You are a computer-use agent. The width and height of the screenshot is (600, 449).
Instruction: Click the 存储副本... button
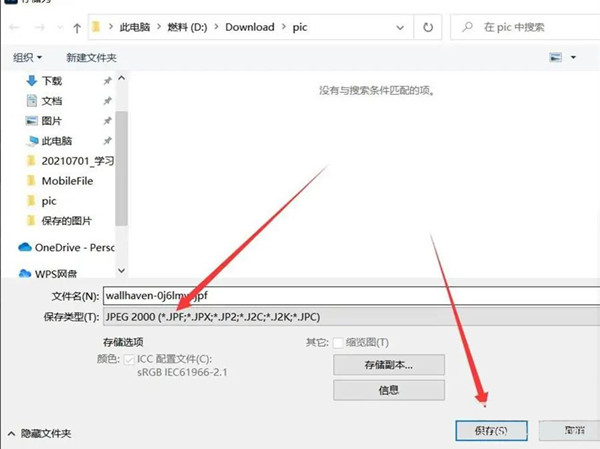(x=388, y=365)
